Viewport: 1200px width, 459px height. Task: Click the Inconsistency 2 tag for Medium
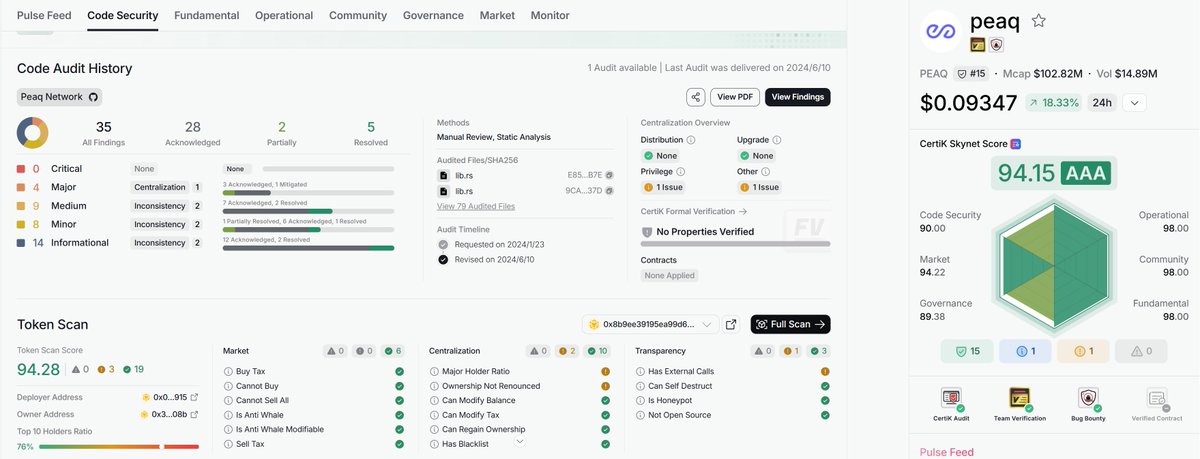[168, 206]
